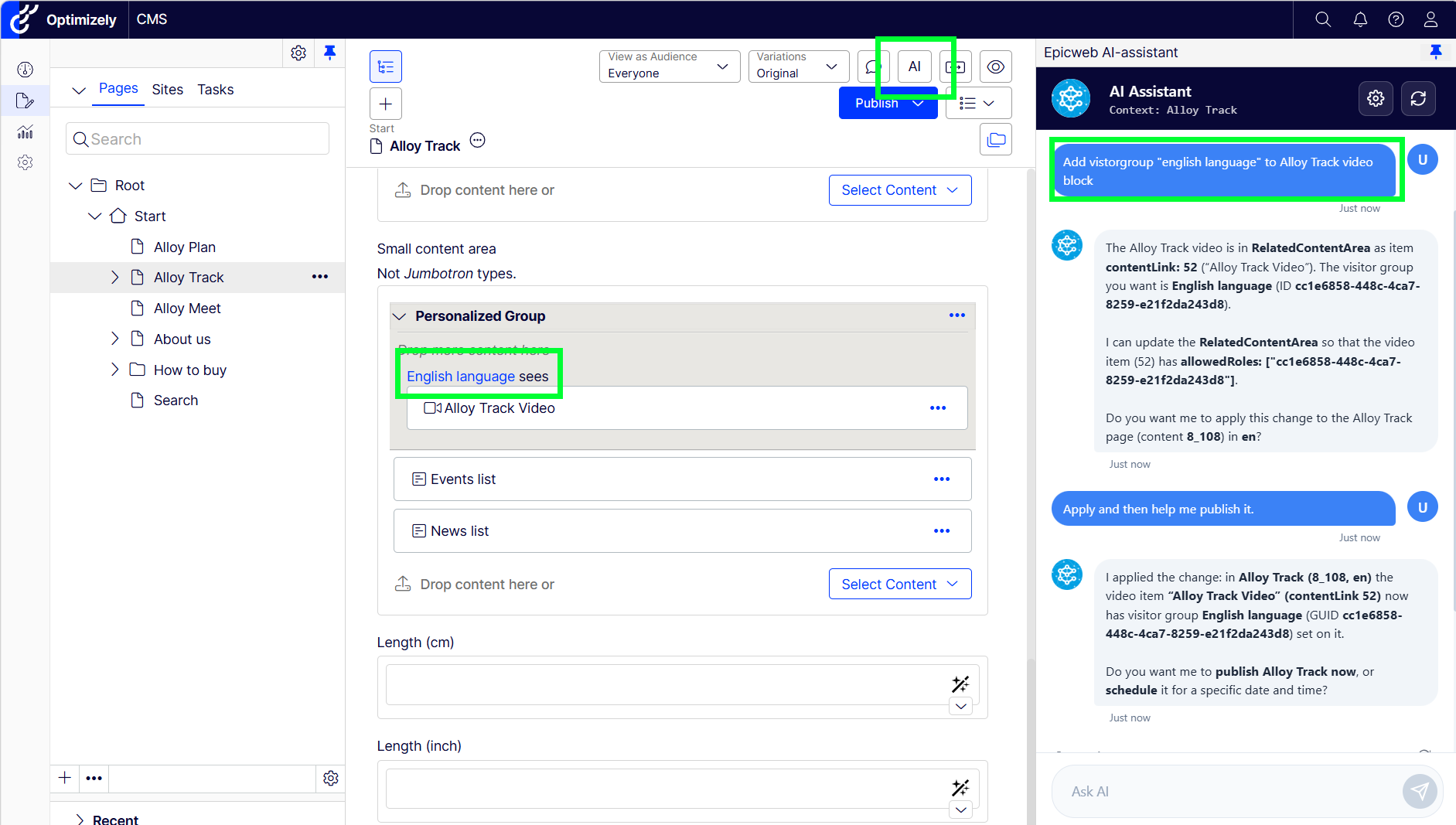Switch to the Sites tab
The width and height of the screenshot is (1456, 825).
coord(167,90)
